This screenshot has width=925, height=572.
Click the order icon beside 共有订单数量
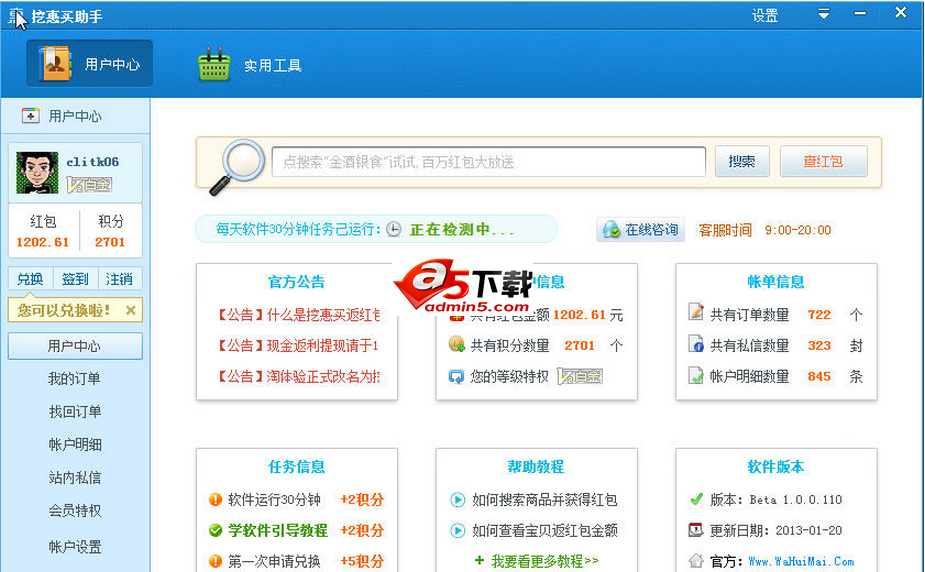(696, 312)
